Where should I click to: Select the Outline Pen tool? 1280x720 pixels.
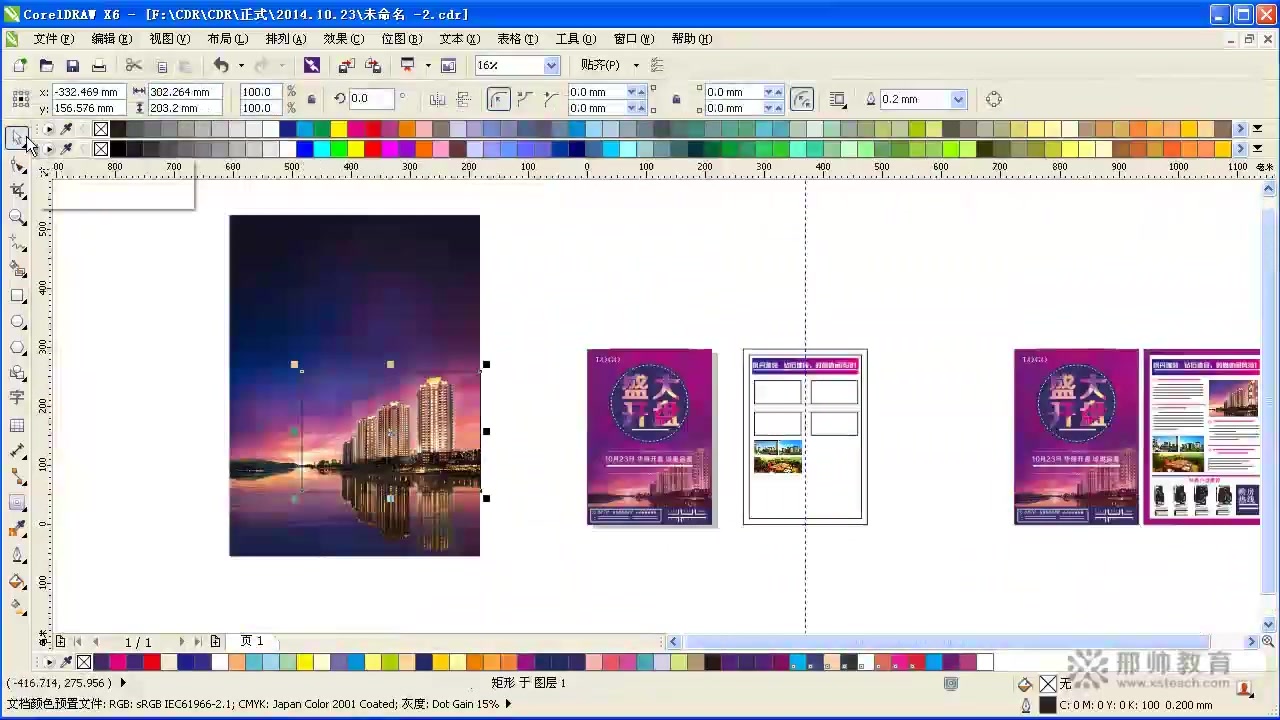click(x=17, y=555)
